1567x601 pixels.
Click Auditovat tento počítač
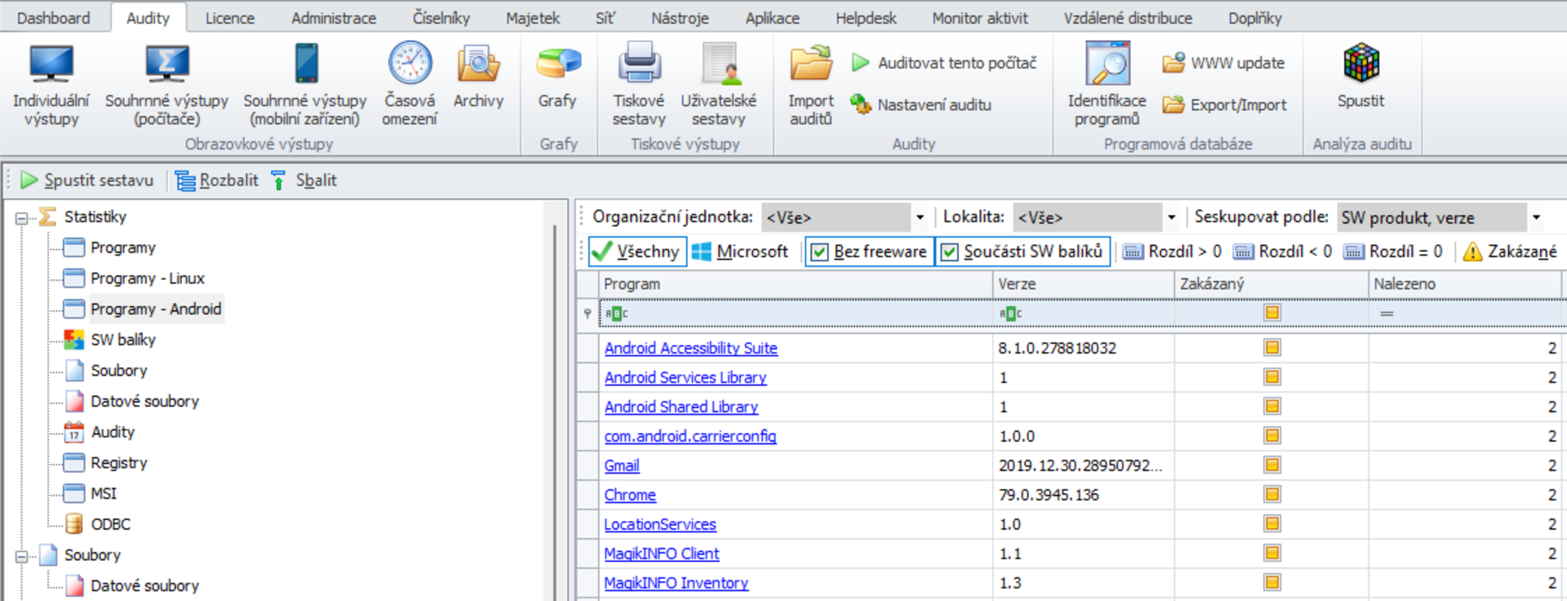pyautogui.click(x=943, y=63)
